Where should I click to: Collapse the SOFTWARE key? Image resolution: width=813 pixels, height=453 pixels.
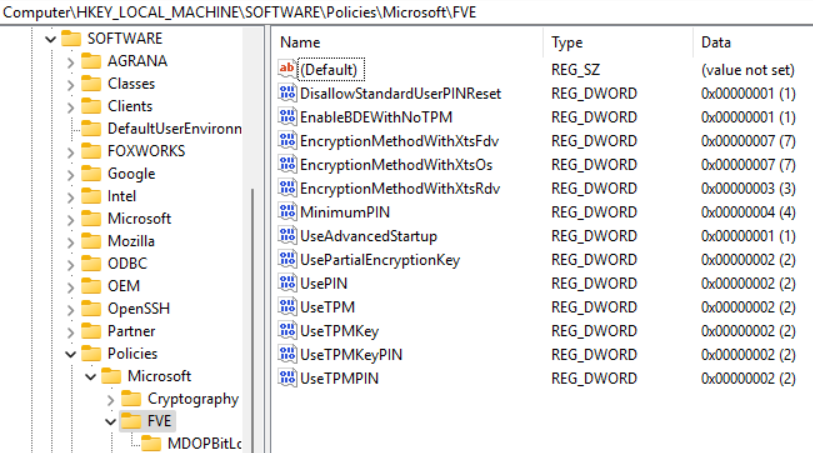(50, 39)
